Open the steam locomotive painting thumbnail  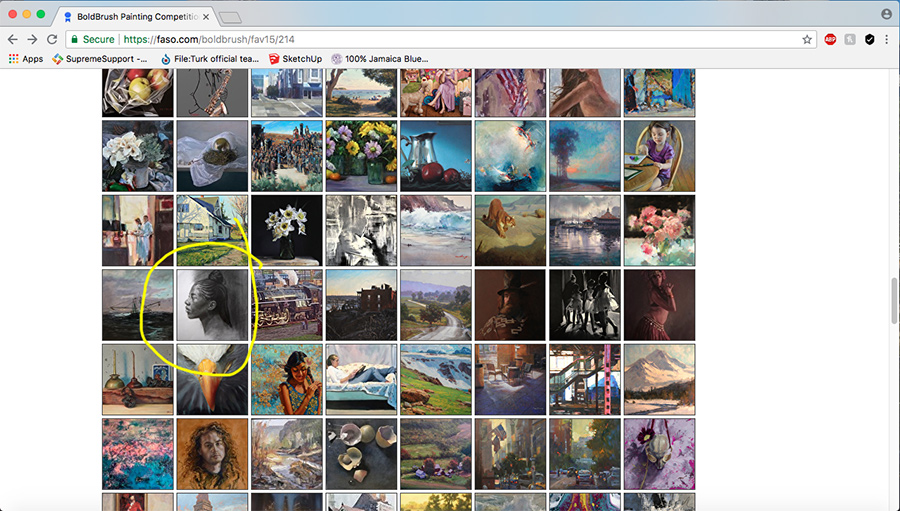pyautogui.click(x=287, y=305)
